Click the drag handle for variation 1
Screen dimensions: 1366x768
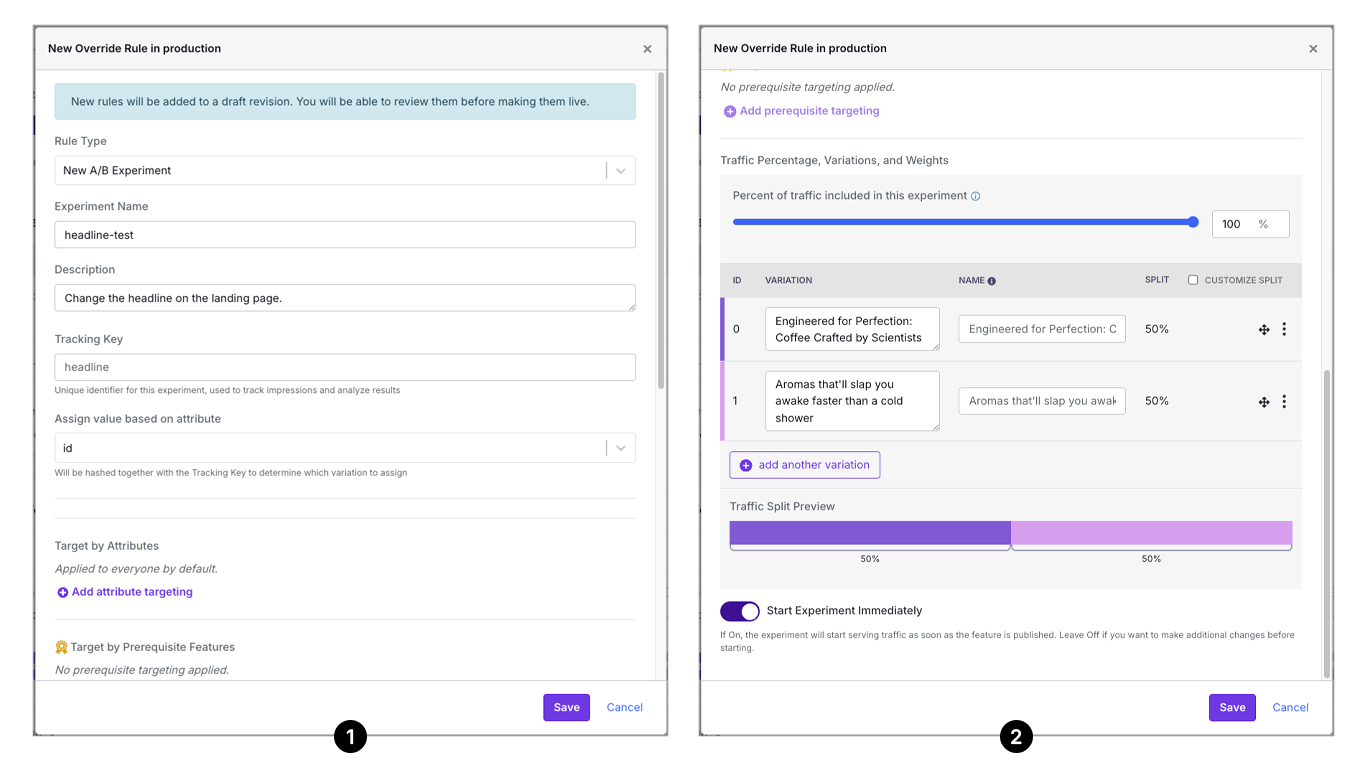[1264, 401]
